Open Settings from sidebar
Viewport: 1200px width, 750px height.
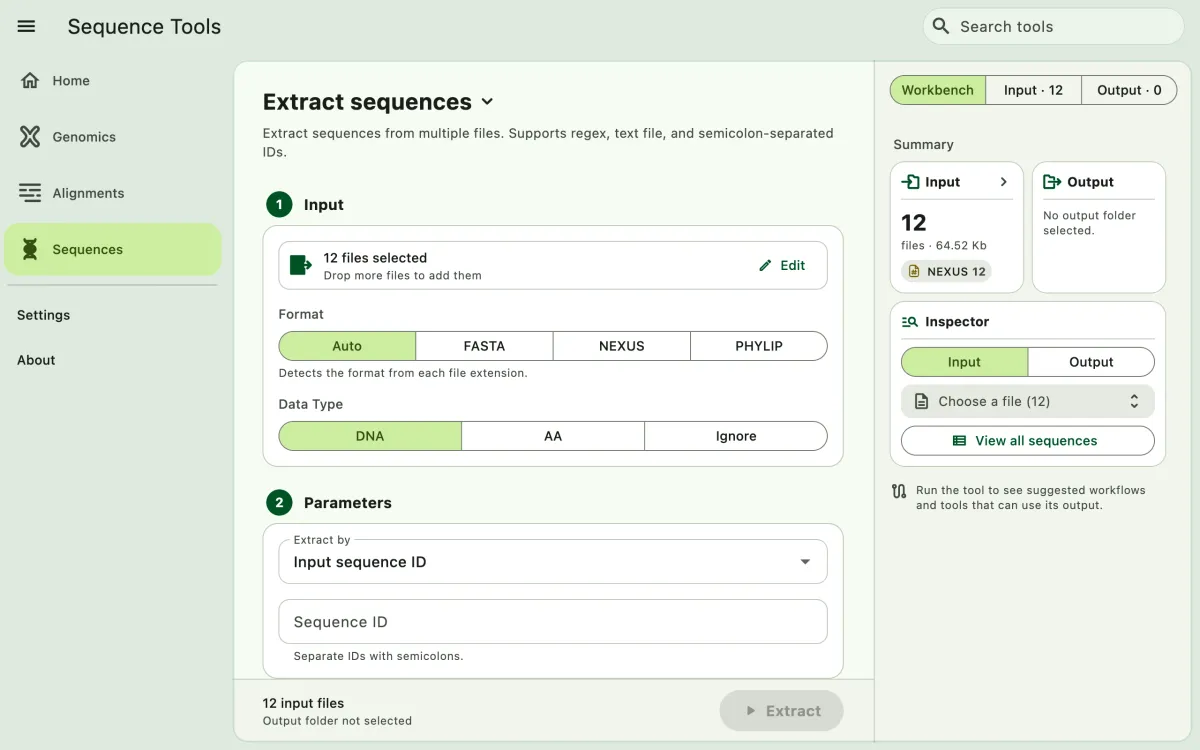coord(43,315)
